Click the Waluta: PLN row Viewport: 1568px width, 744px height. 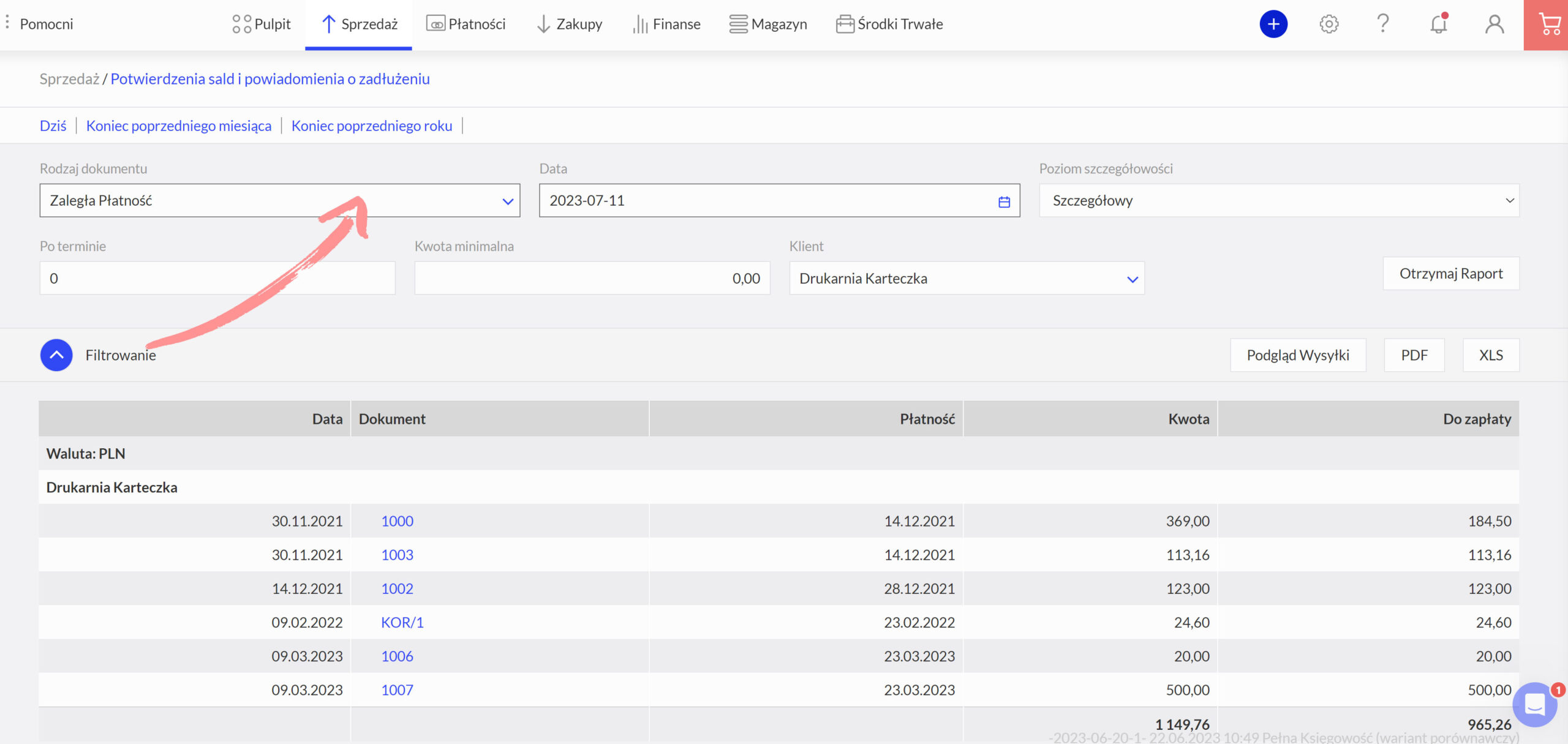(779, 453)
